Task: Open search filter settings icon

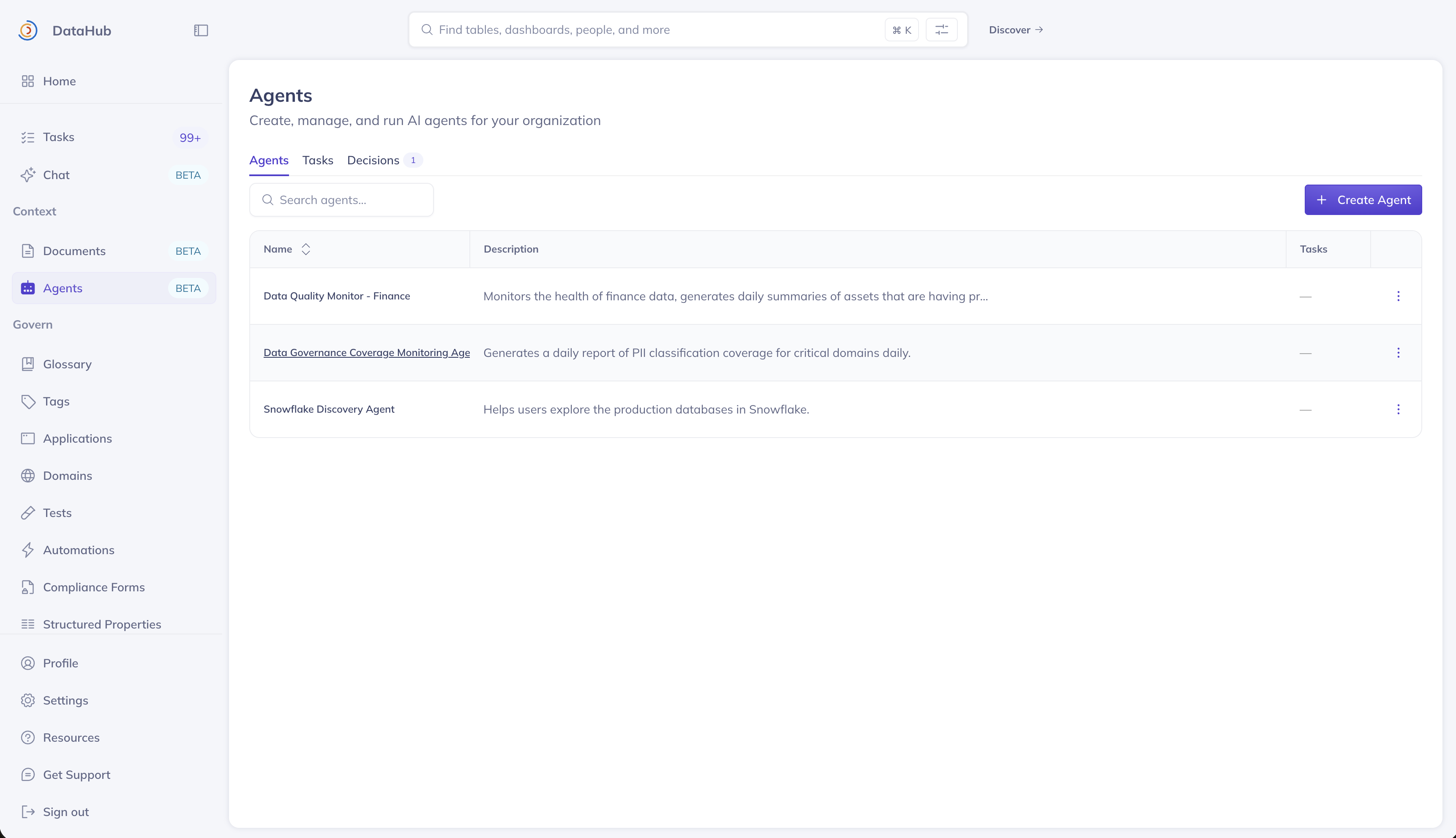Action: click(941, 30)
